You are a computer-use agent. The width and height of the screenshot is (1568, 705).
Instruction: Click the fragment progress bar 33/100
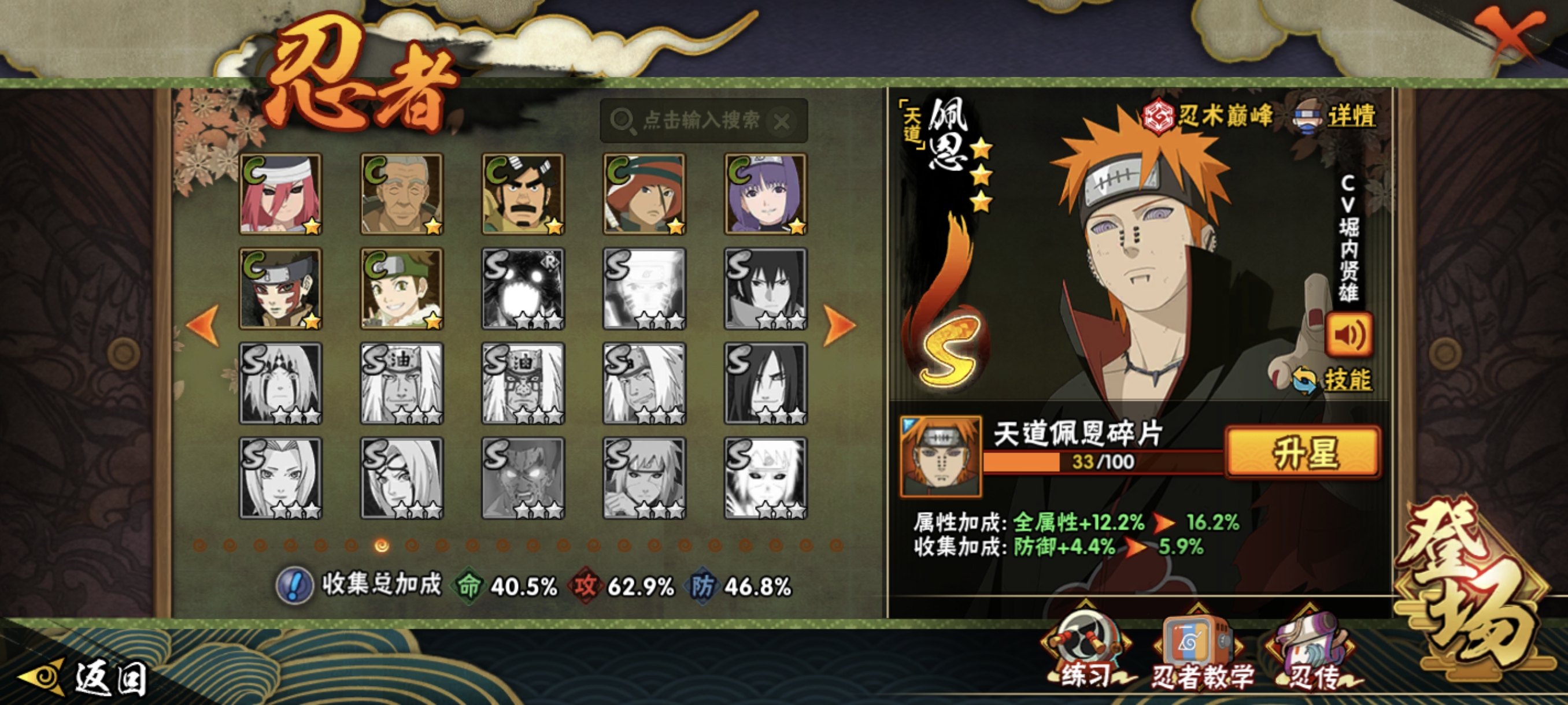point(1104,462)
